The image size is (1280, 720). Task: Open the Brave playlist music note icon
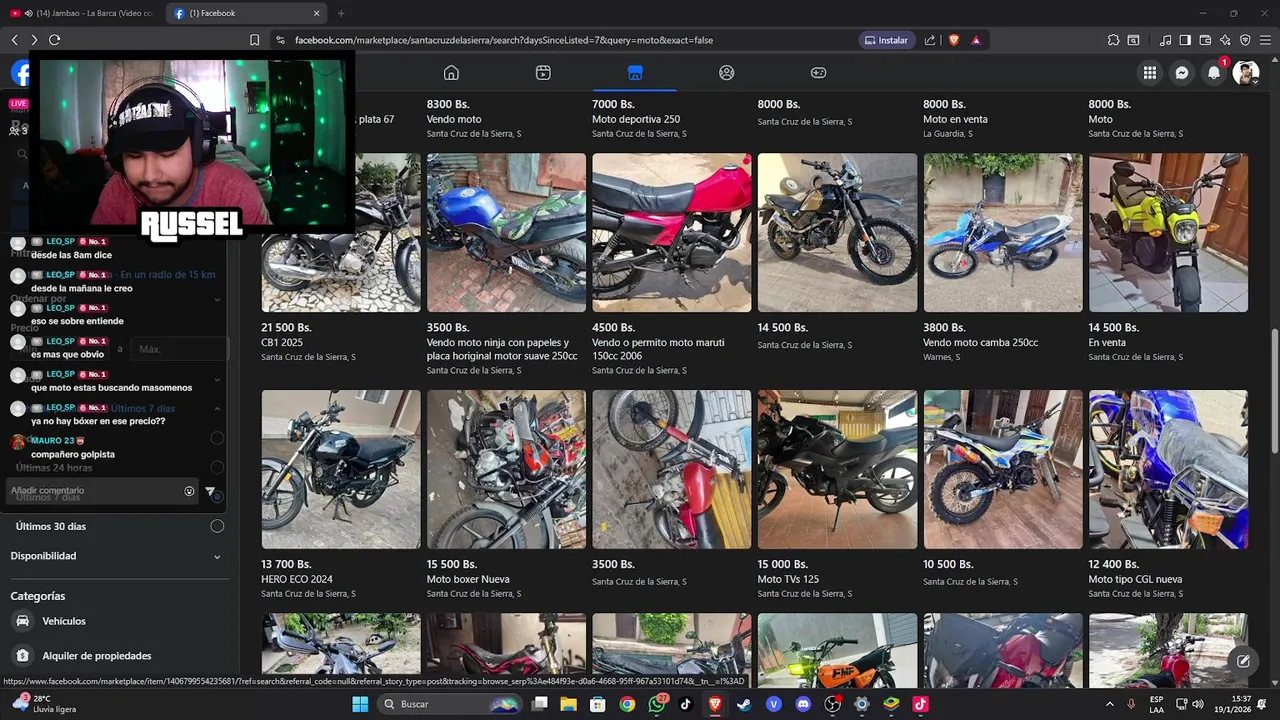point(1165,40)
